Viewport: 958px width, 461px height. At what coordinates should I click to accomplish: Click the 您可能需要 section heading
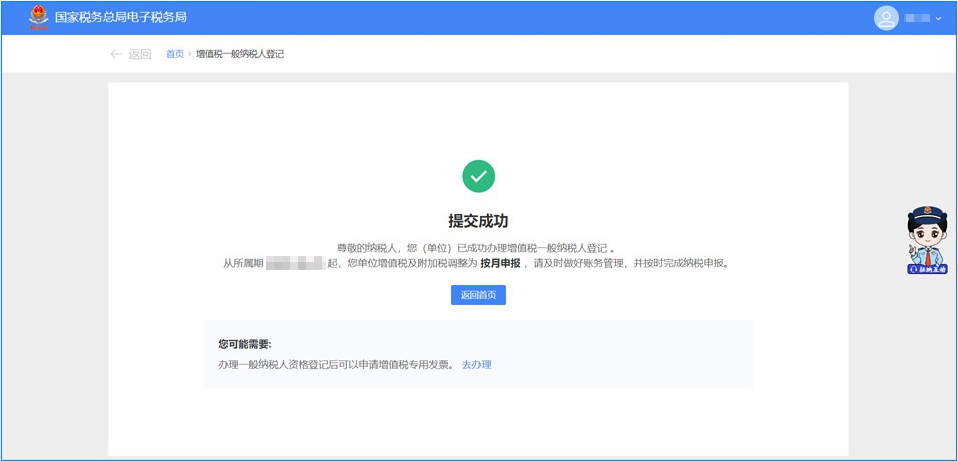(x=245, y=344)
